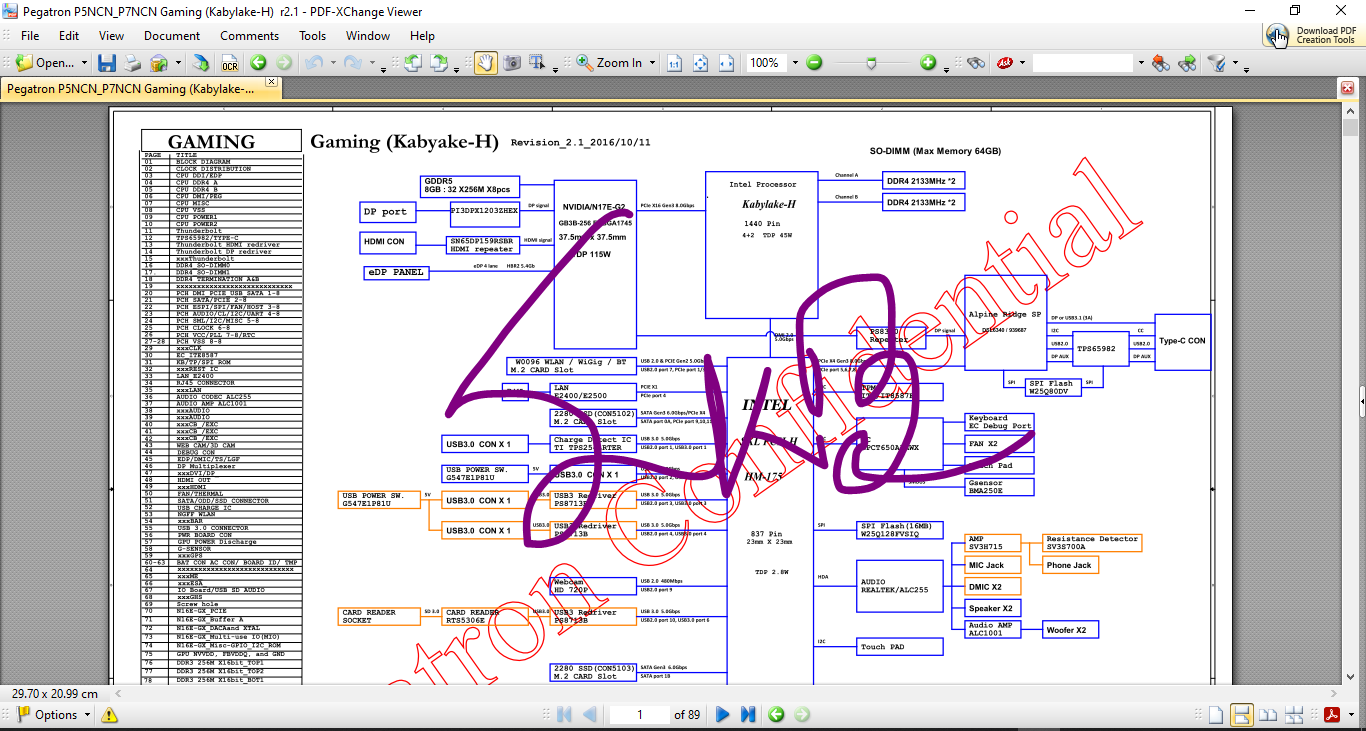1366x731 pixels.
Task: Rotate the page counter-clockwise icon
Action: coord(412,62)
